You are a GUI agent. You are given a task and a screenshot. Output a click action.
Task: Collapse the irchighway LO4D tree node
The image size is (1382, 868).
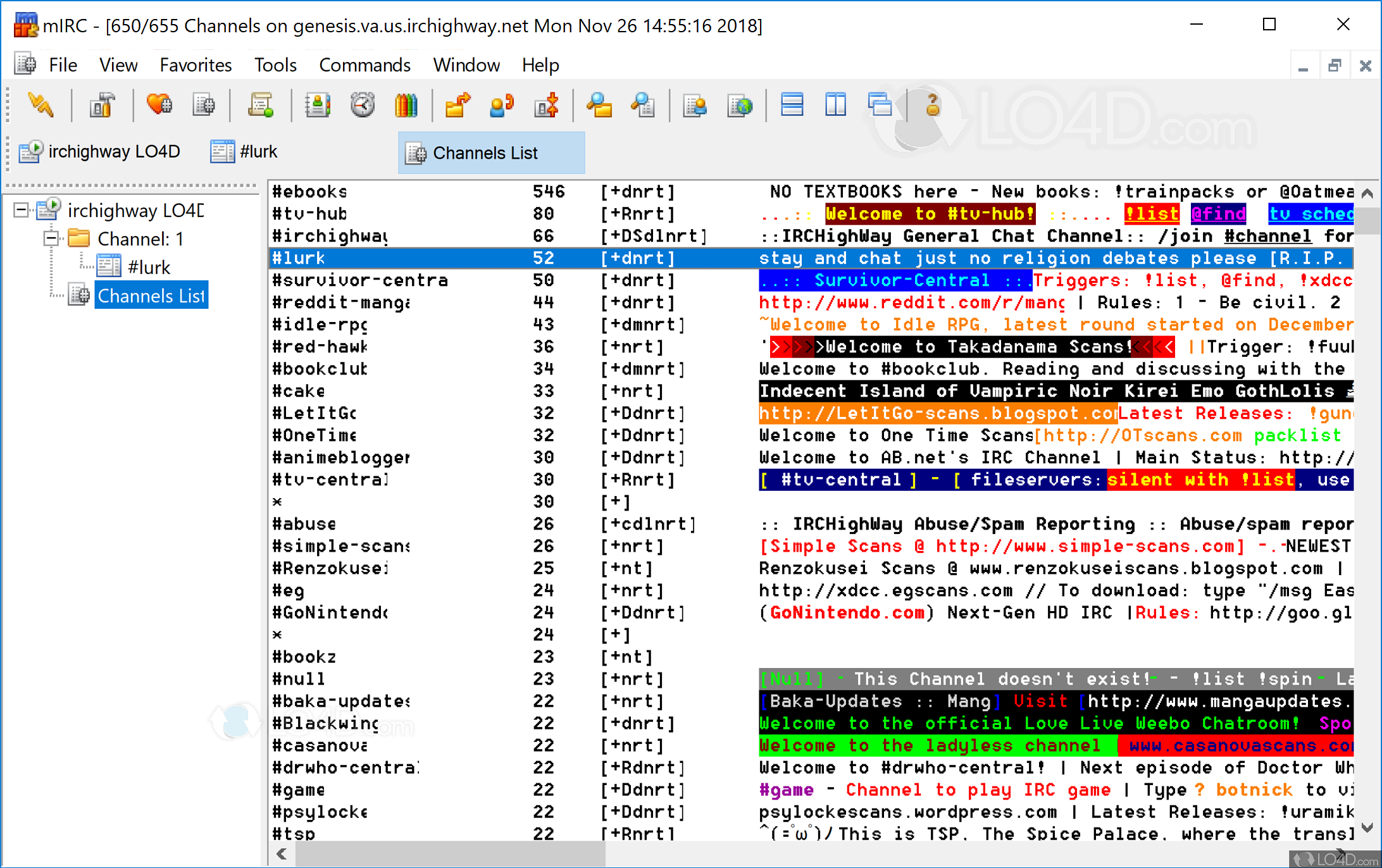21,210
